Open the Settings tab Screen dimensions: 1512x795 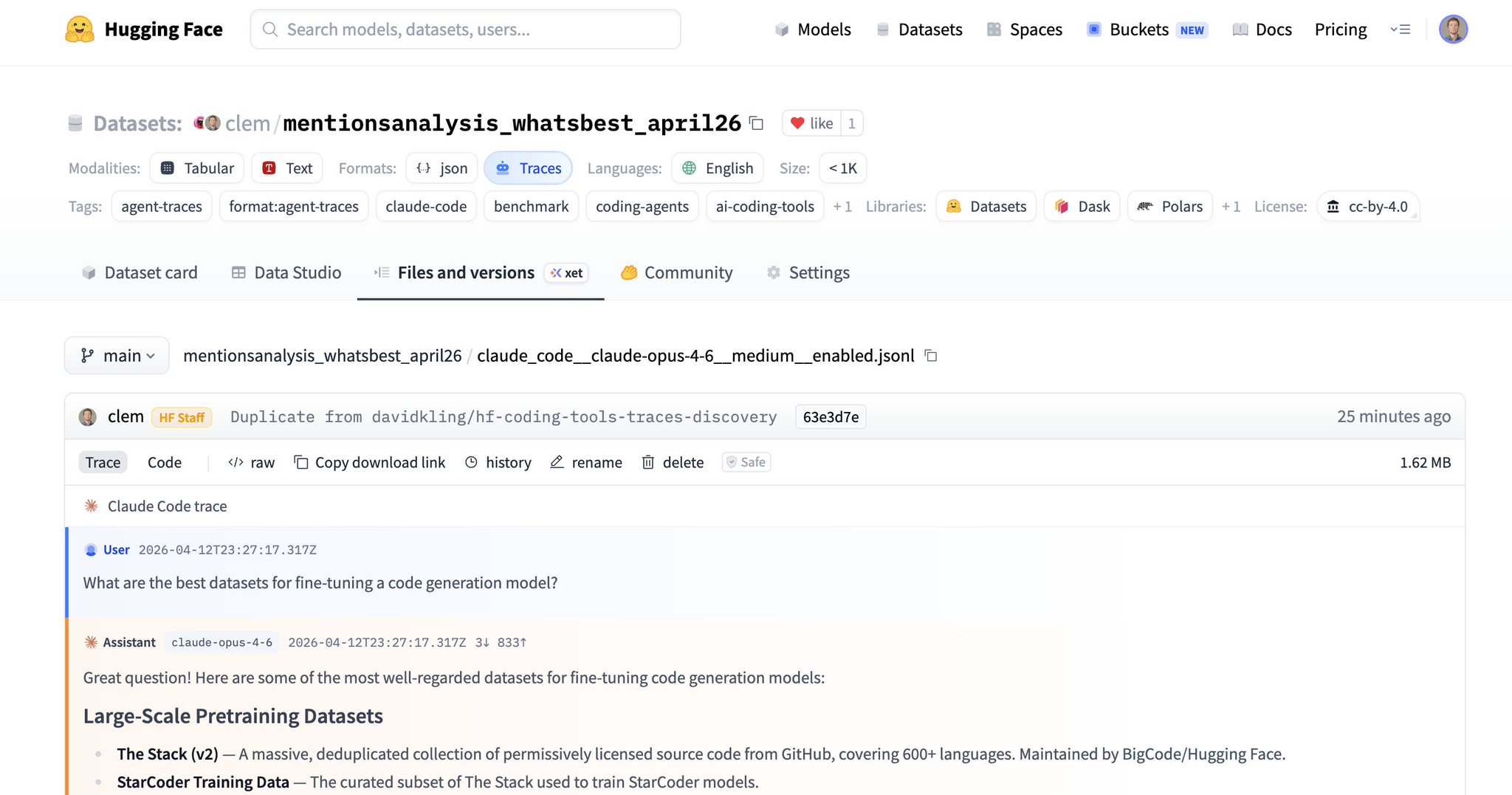808,272
